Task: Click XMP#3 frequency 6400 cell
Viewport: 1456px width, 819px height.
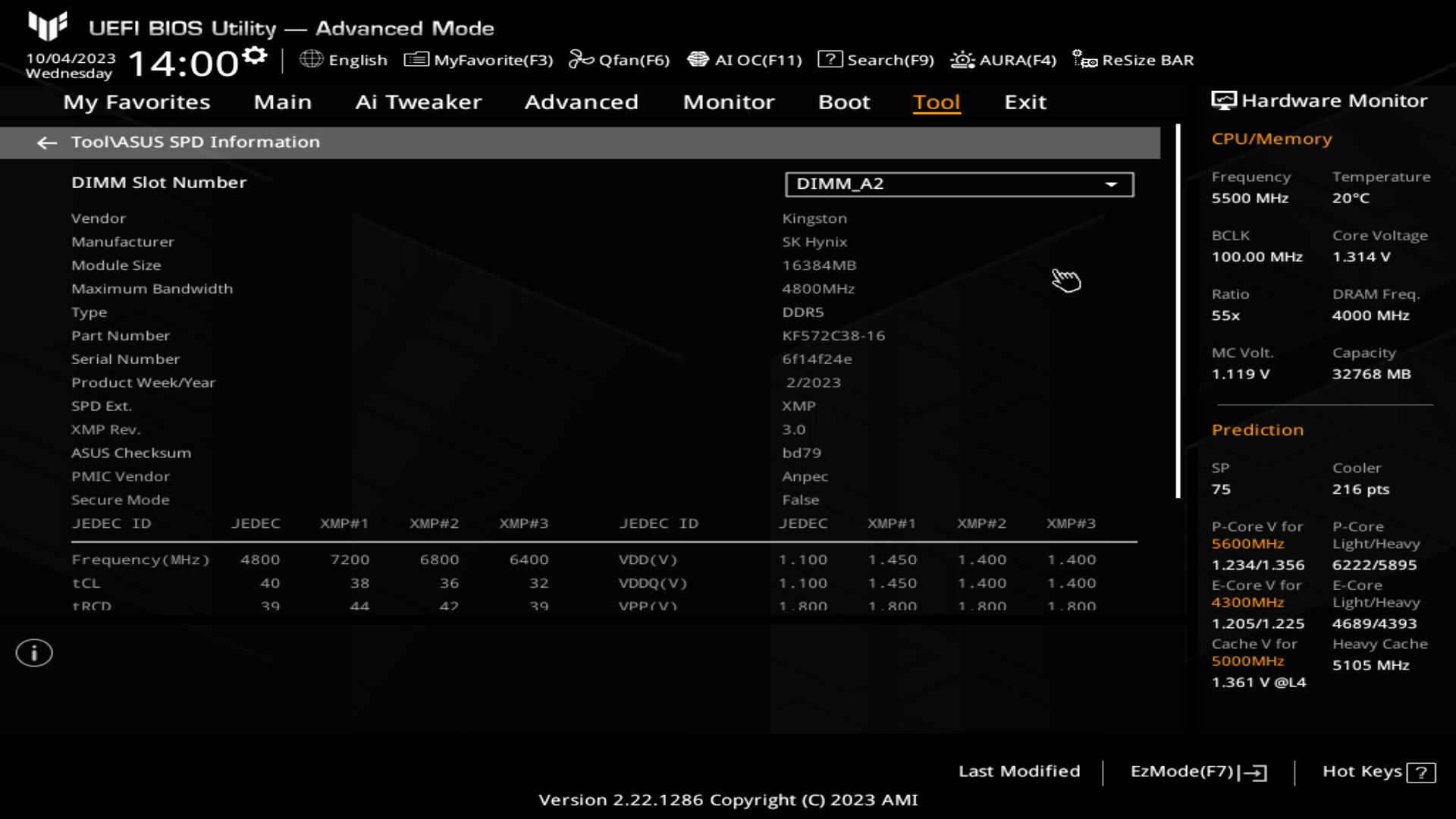Action: tap(529, 560)
